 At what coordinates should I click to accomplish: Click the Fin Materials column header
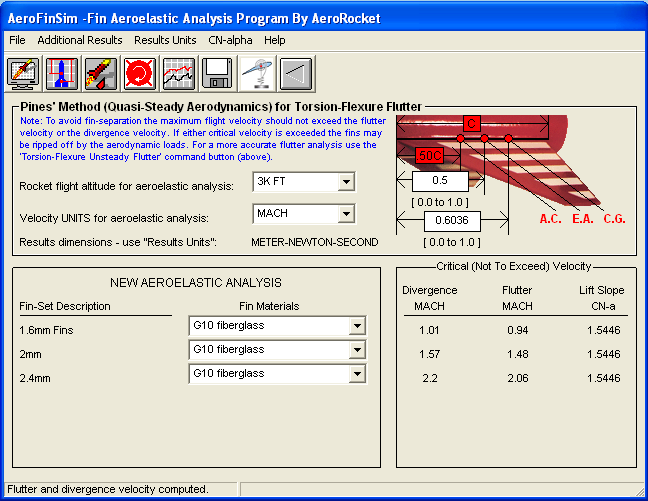[269, 306]
